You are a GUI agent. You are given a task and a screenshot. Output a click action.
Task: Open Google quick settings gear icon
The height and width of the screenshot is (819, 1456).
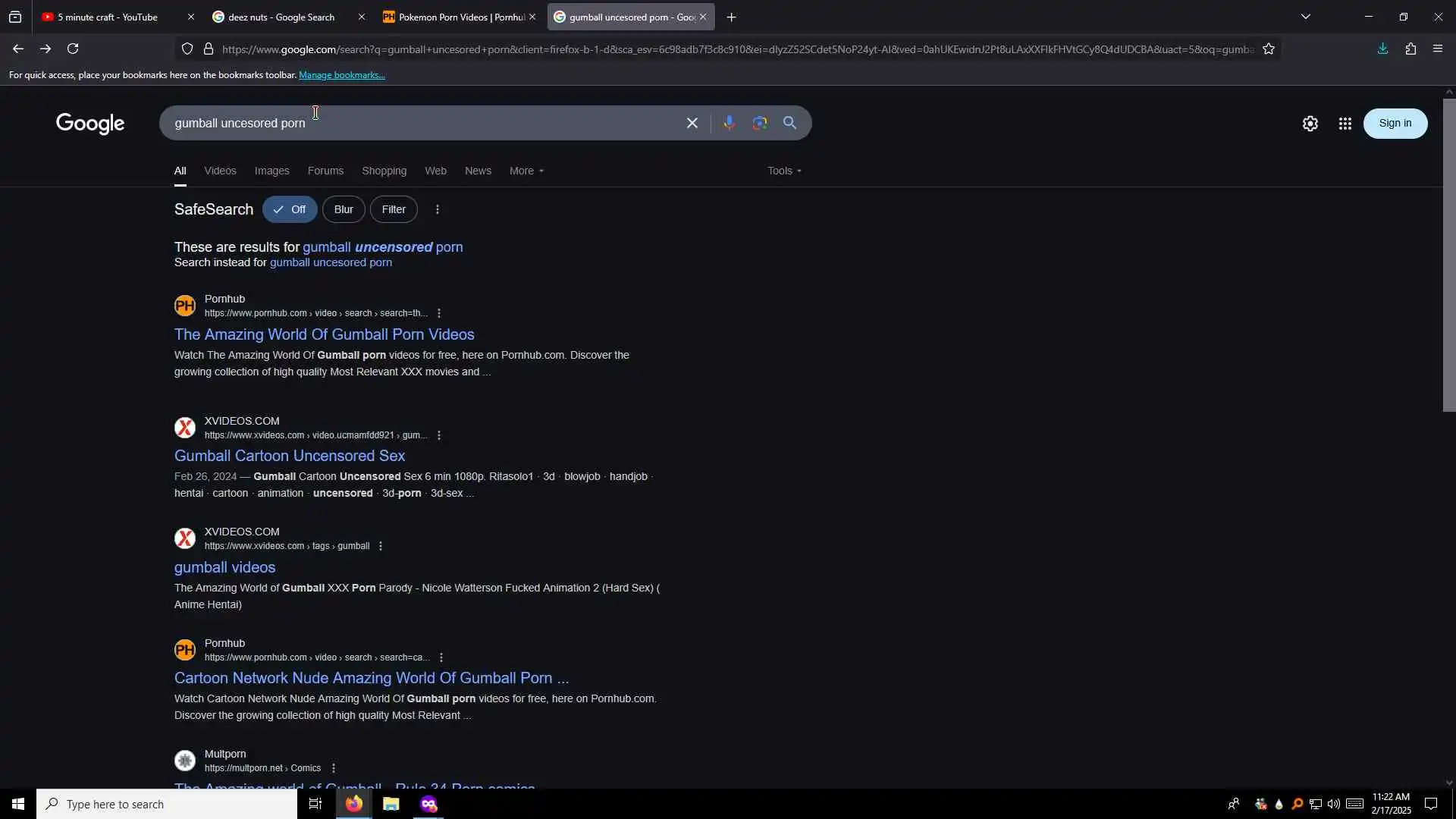(1310, 124)
